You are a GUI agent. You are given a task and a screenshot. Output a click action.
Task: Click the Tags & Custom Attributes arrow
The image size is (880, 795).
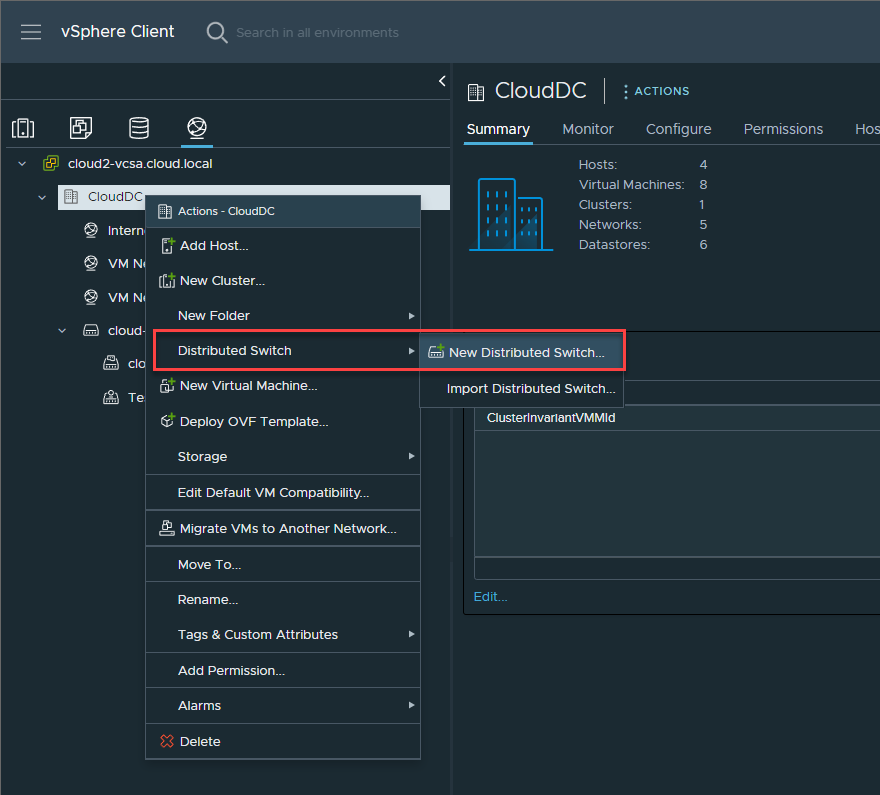411,634
